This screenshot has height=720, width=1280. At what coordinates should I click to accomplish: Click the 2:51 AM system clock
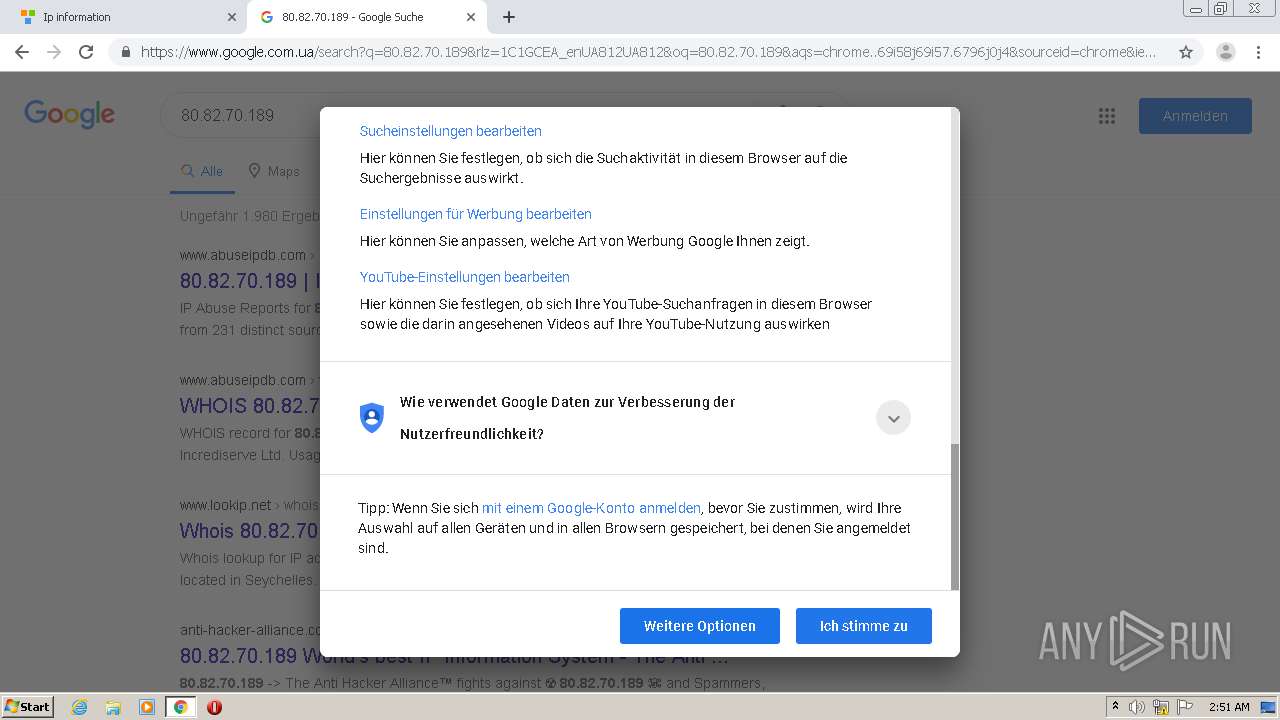[1229, 707]
